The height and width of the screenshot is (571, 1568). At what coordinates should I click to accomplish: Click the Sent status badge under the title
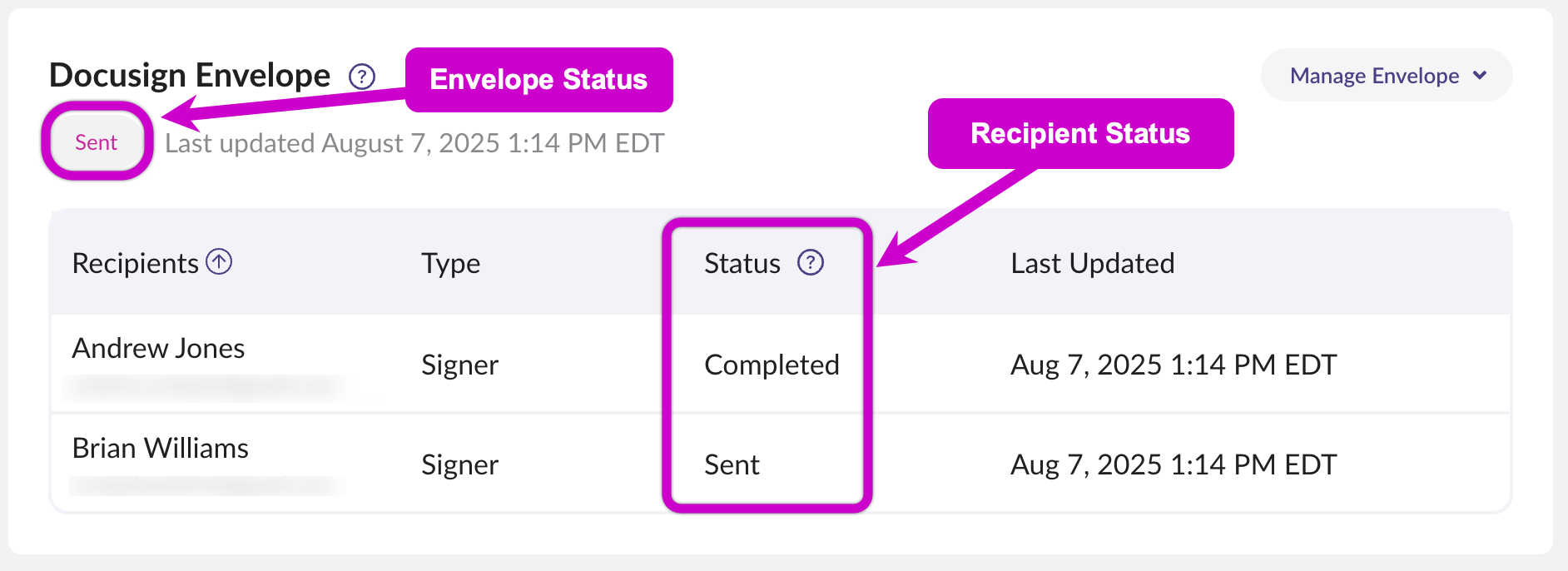pyautogui.click(x=95, y=141)
